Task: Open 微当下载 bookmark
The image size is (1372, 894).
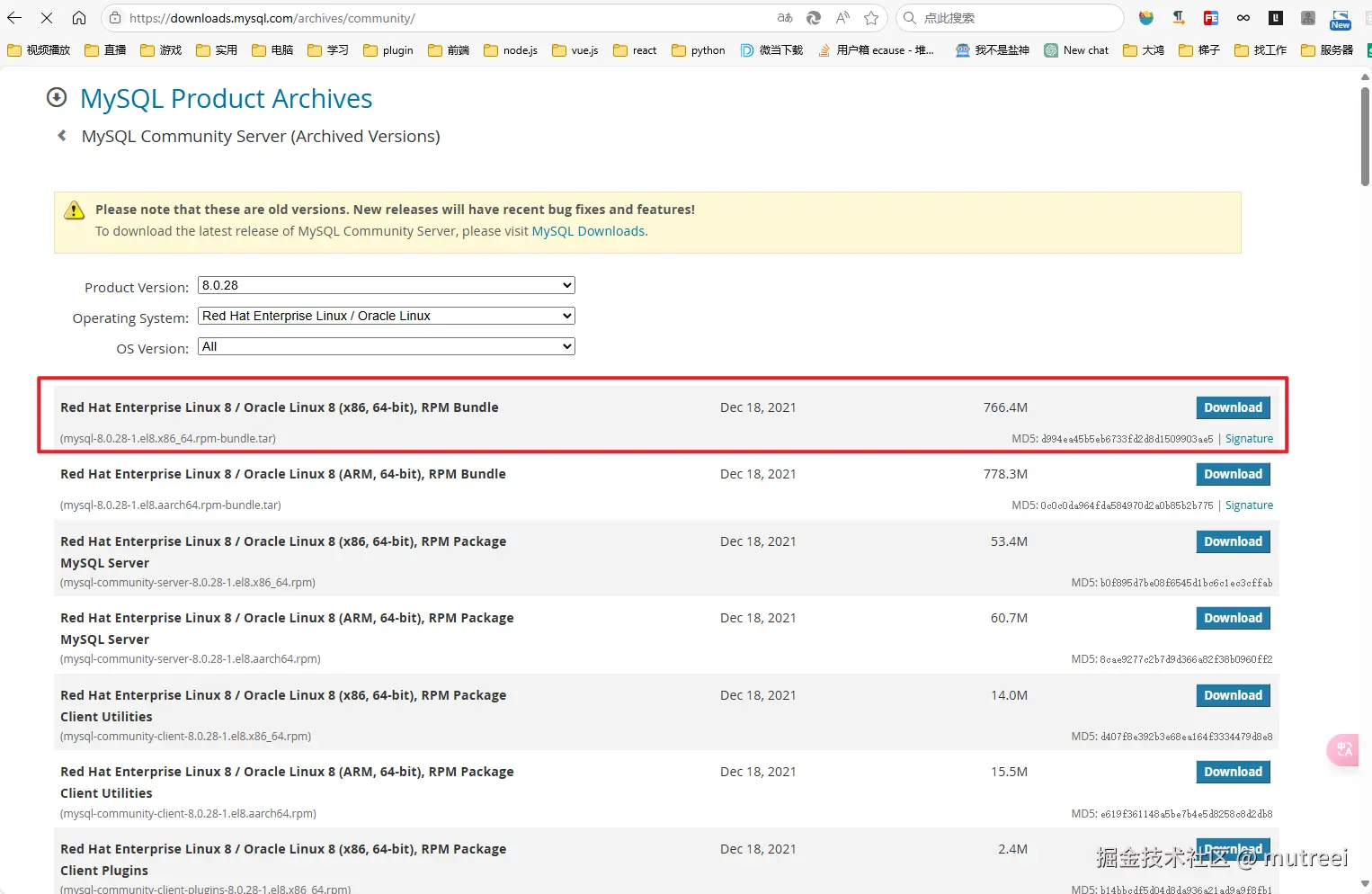Action: click(x=771, y=50)
